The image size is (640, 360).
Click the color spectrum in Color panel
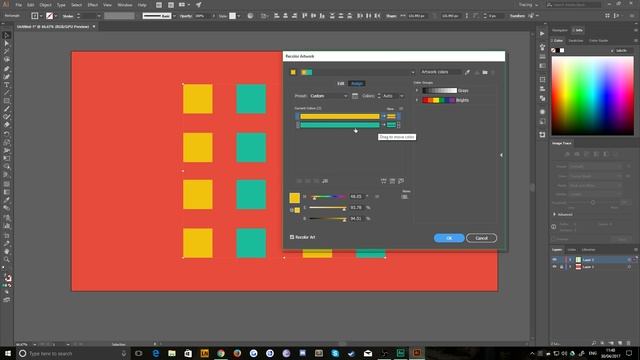click(593, 96)
